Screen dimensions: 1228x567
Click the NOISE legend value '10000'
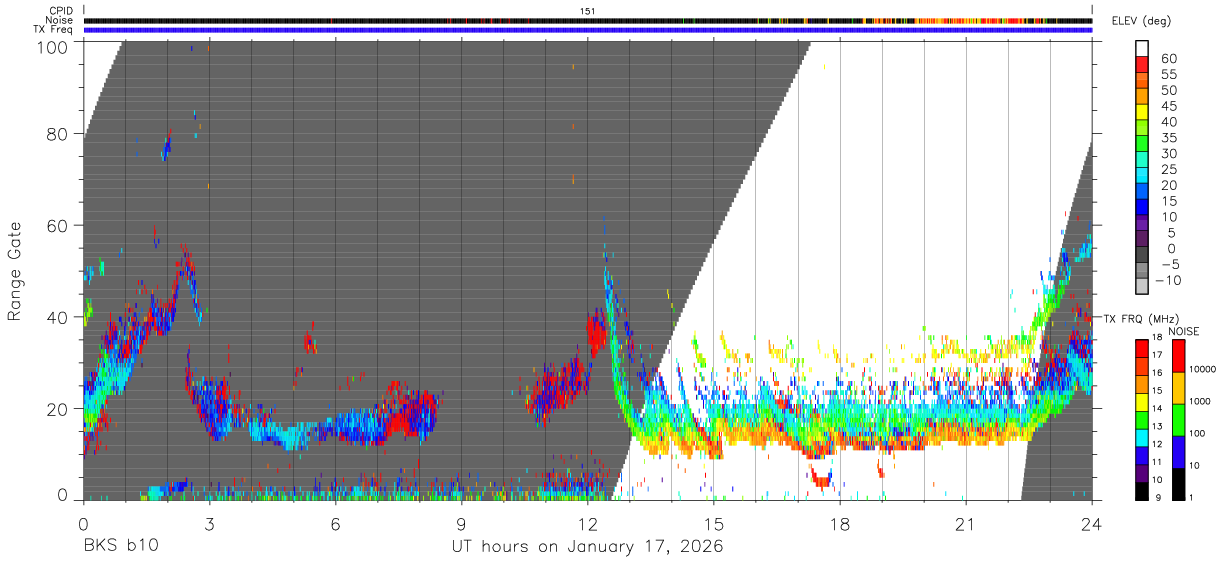tap(1203, 369)
